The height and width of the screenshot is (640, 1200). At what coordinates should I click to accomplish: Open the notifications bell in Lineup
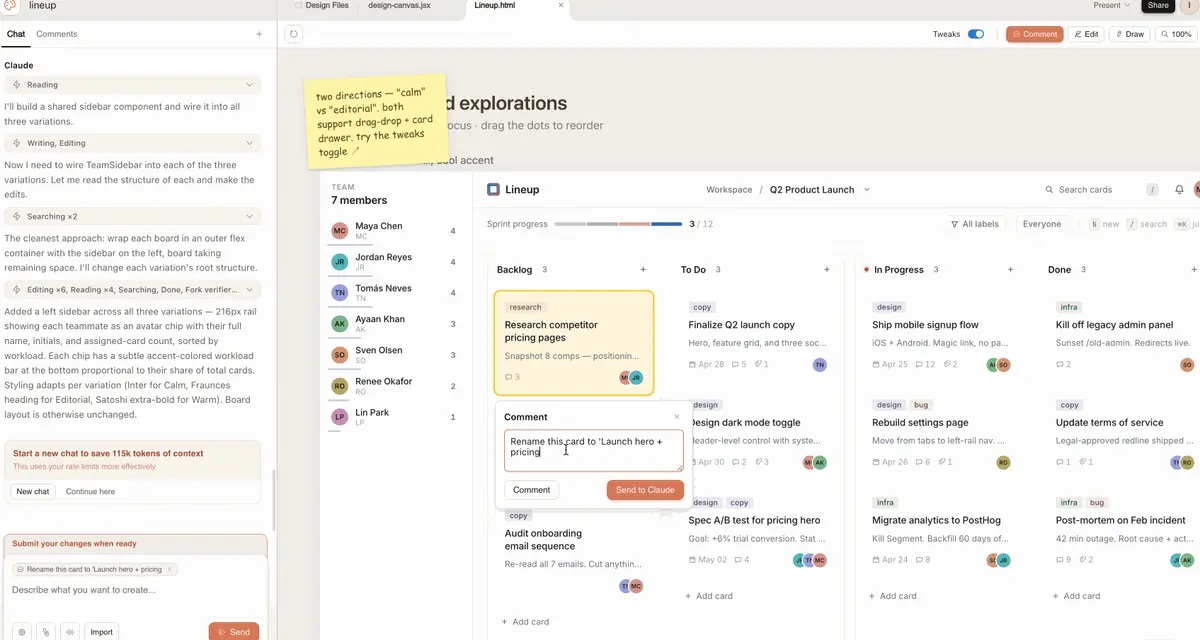(x=1179, y=190)
